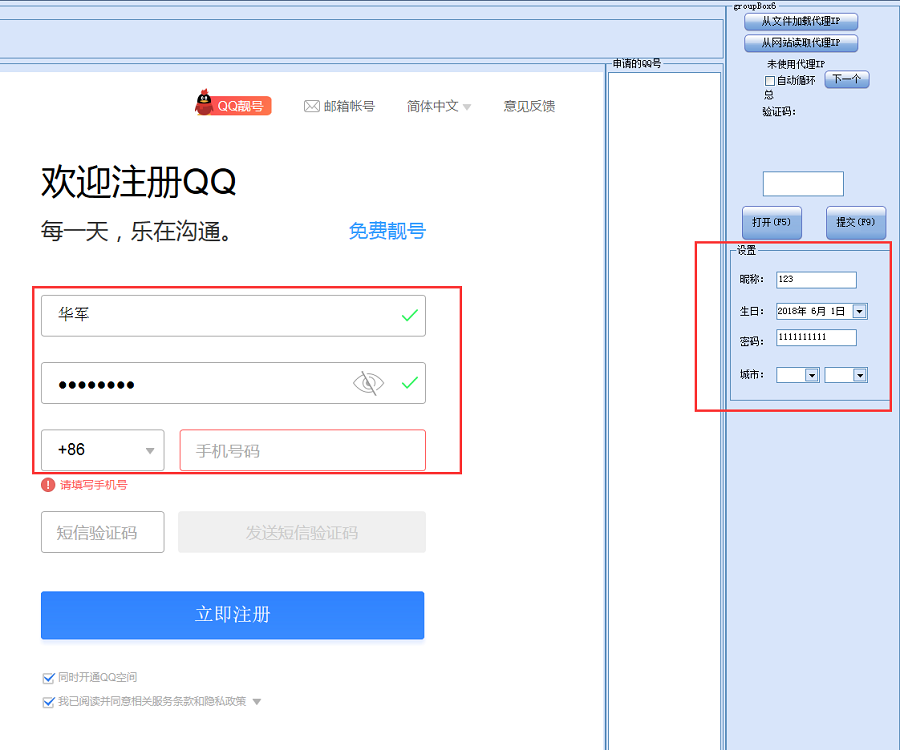Open the first 城市 dropdown
Screen dimensions: 900x750
(x=811, y=375)
